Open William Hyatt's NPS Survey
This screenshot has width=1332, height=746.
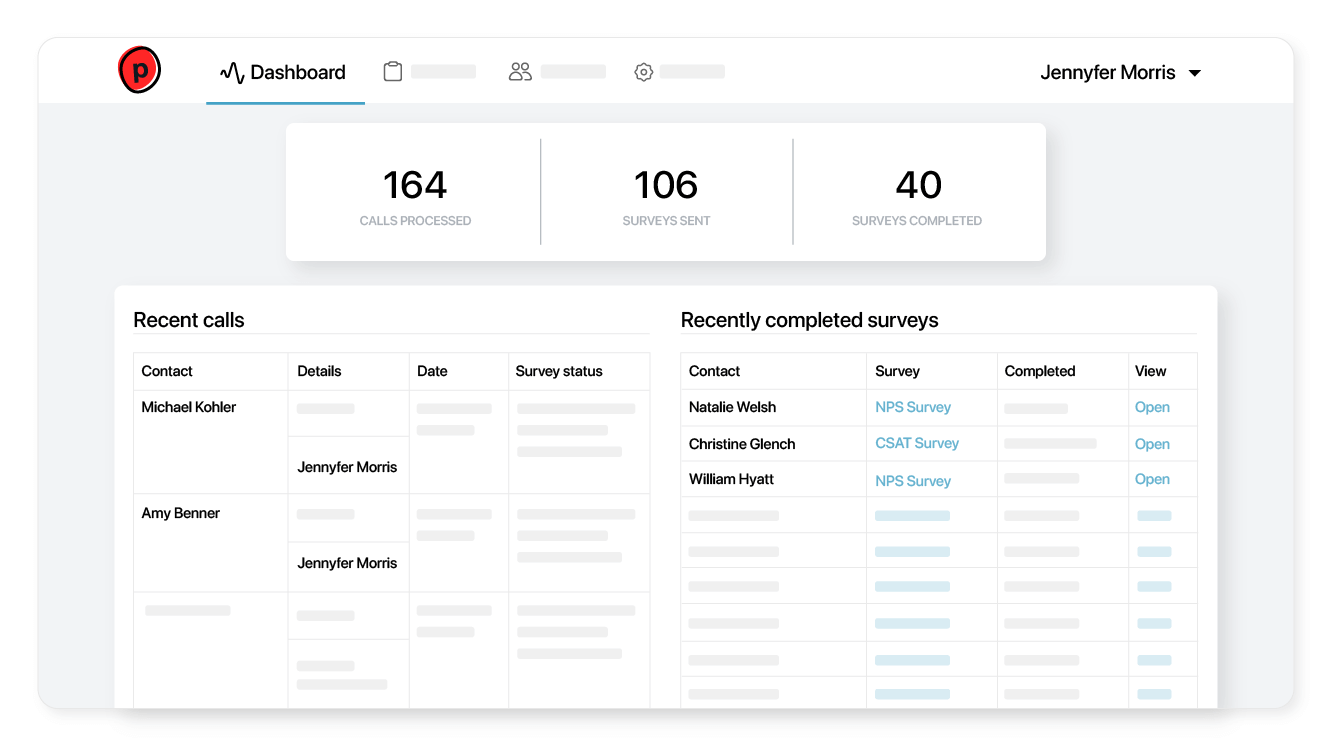(913, 480)
